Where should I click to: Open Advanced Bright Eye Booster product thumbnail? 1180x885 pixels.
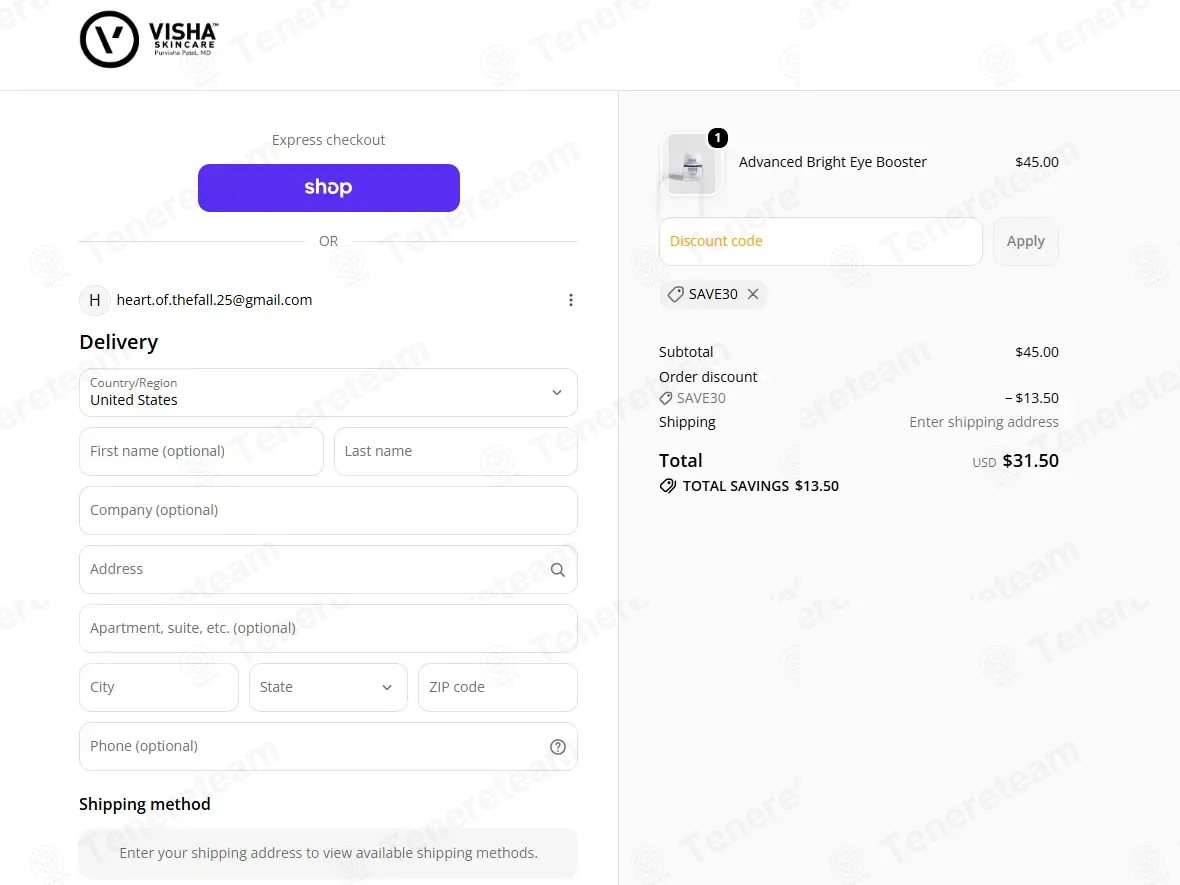pos(691,164)
